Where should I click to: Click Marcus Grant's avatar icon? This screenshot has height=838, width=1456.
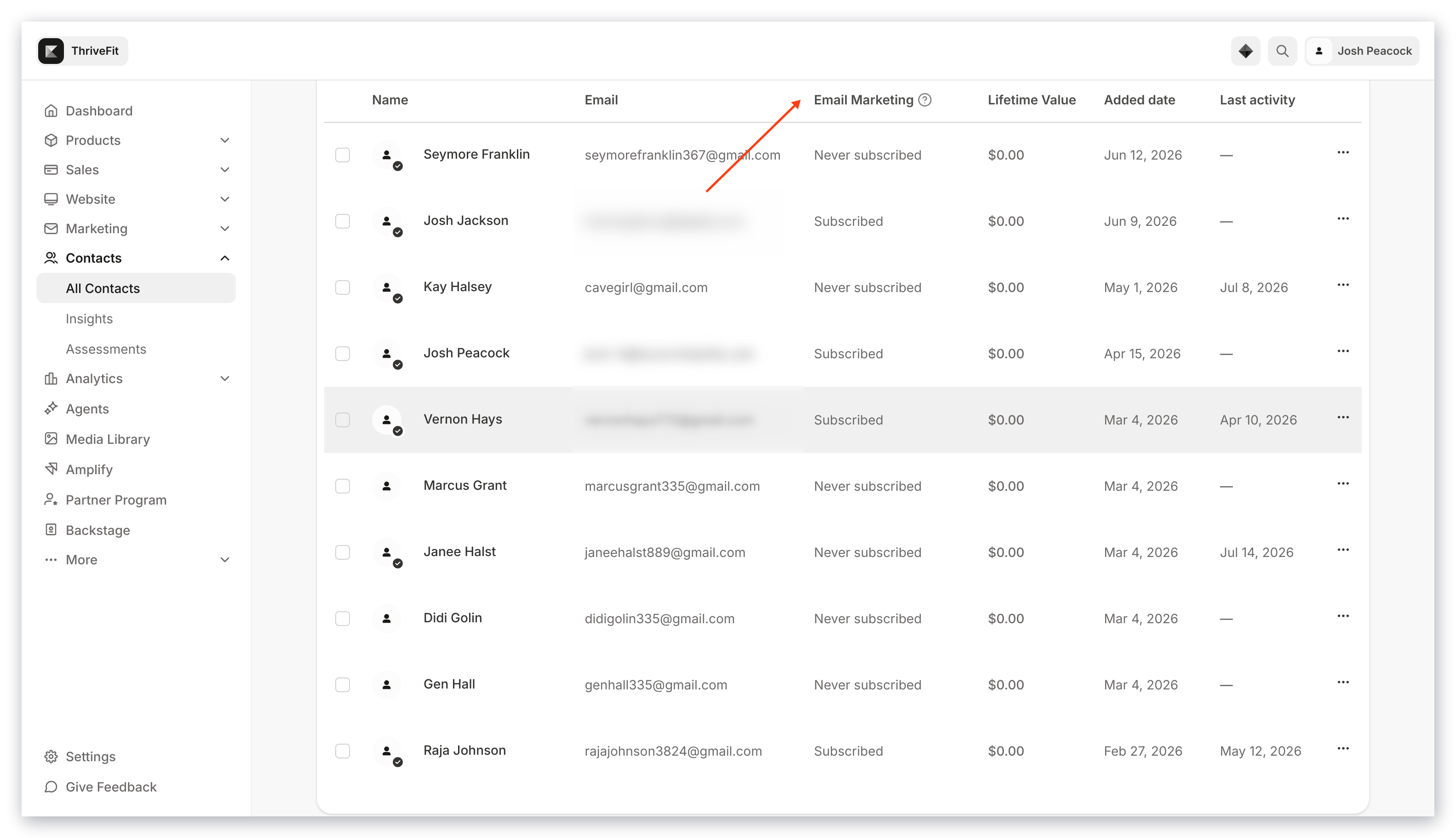pos(386,486)
